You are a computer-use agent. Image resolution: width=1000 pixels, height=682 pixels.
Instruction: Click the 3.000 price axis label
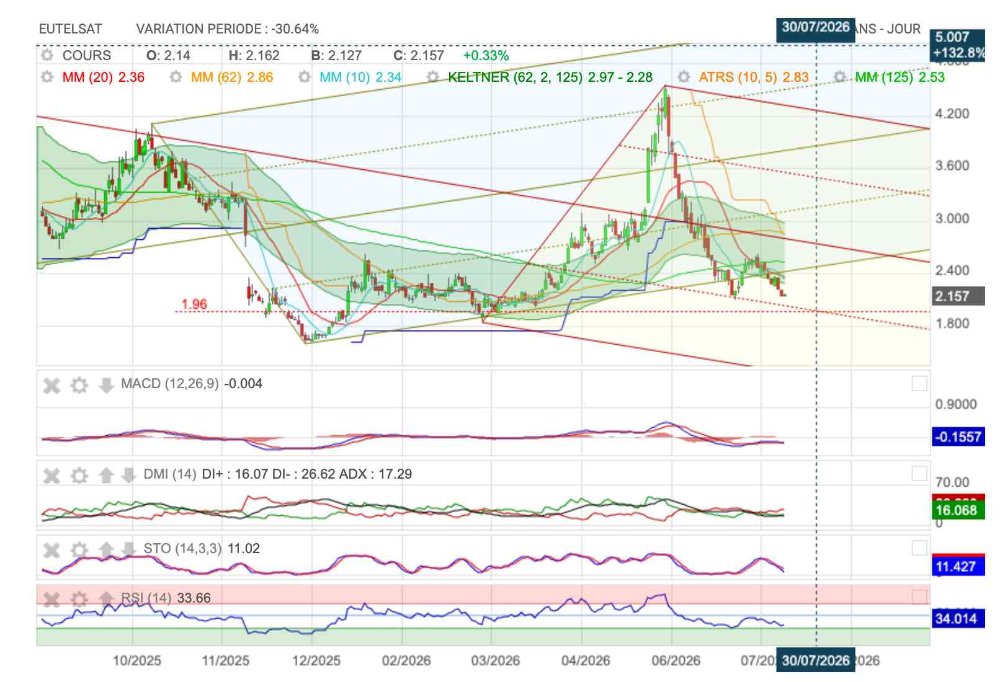[x=952, y=219]
